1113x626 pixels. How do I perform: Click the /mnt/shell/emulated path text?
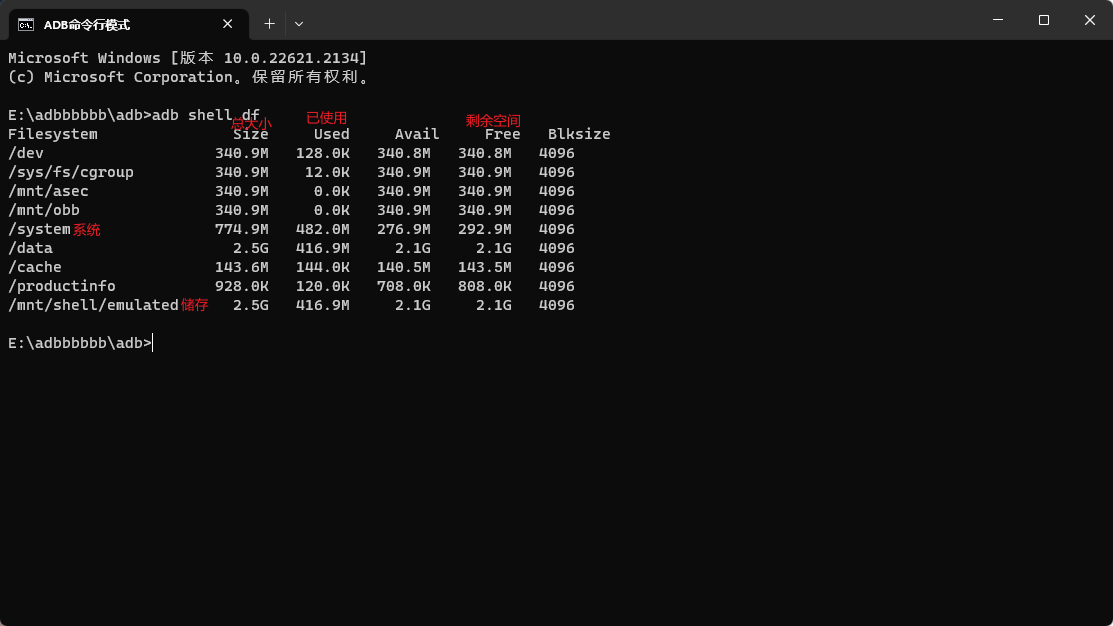[x=93, y=305]
